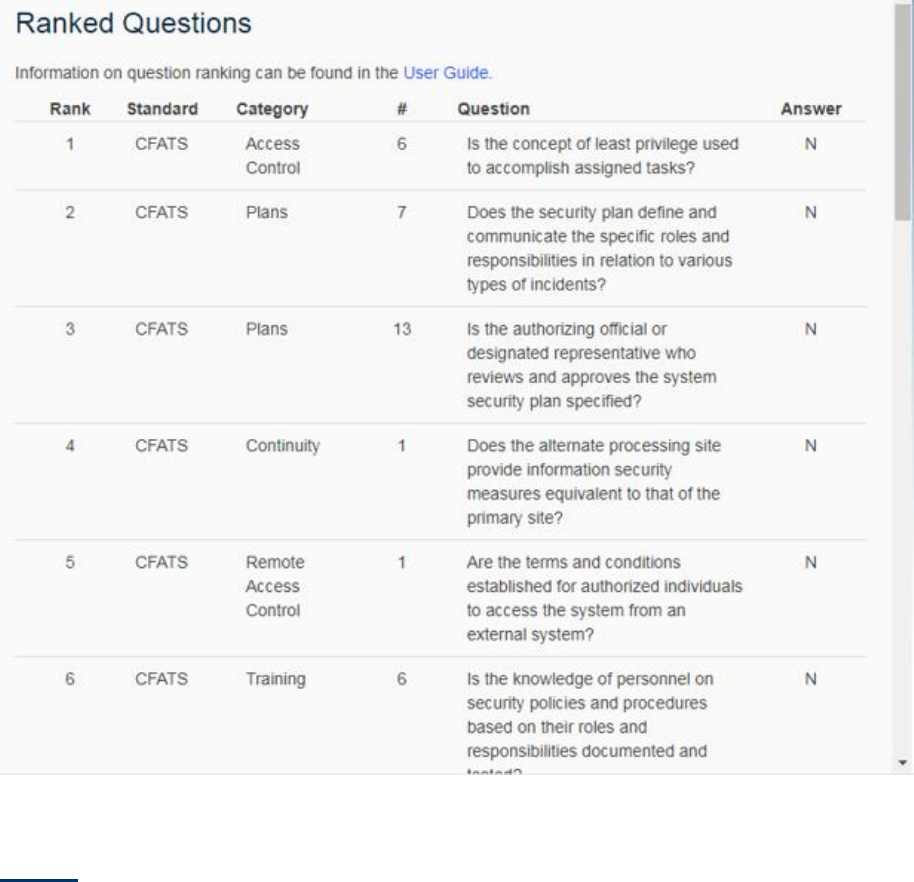Click the Access Control category cell
Screen dimensions: 914x882
273,156
